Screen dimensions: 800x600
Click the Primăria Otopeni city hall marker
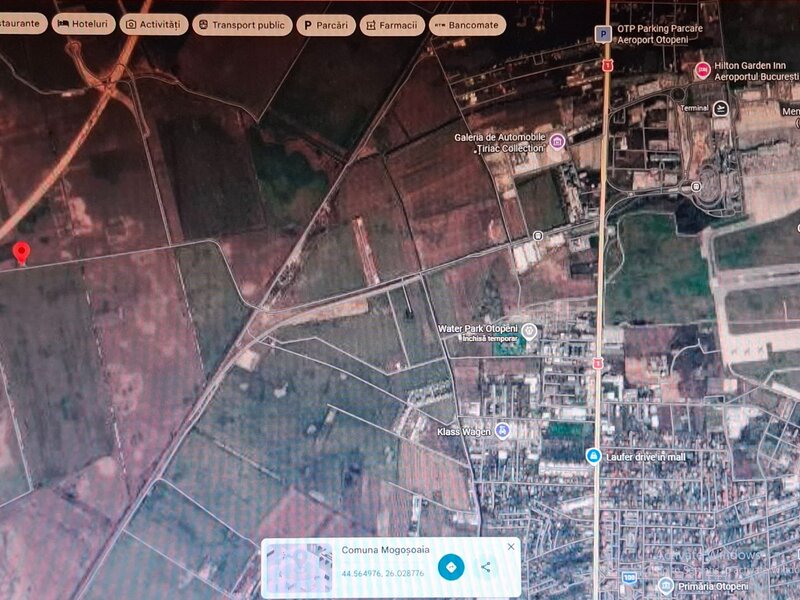point(665,585)
